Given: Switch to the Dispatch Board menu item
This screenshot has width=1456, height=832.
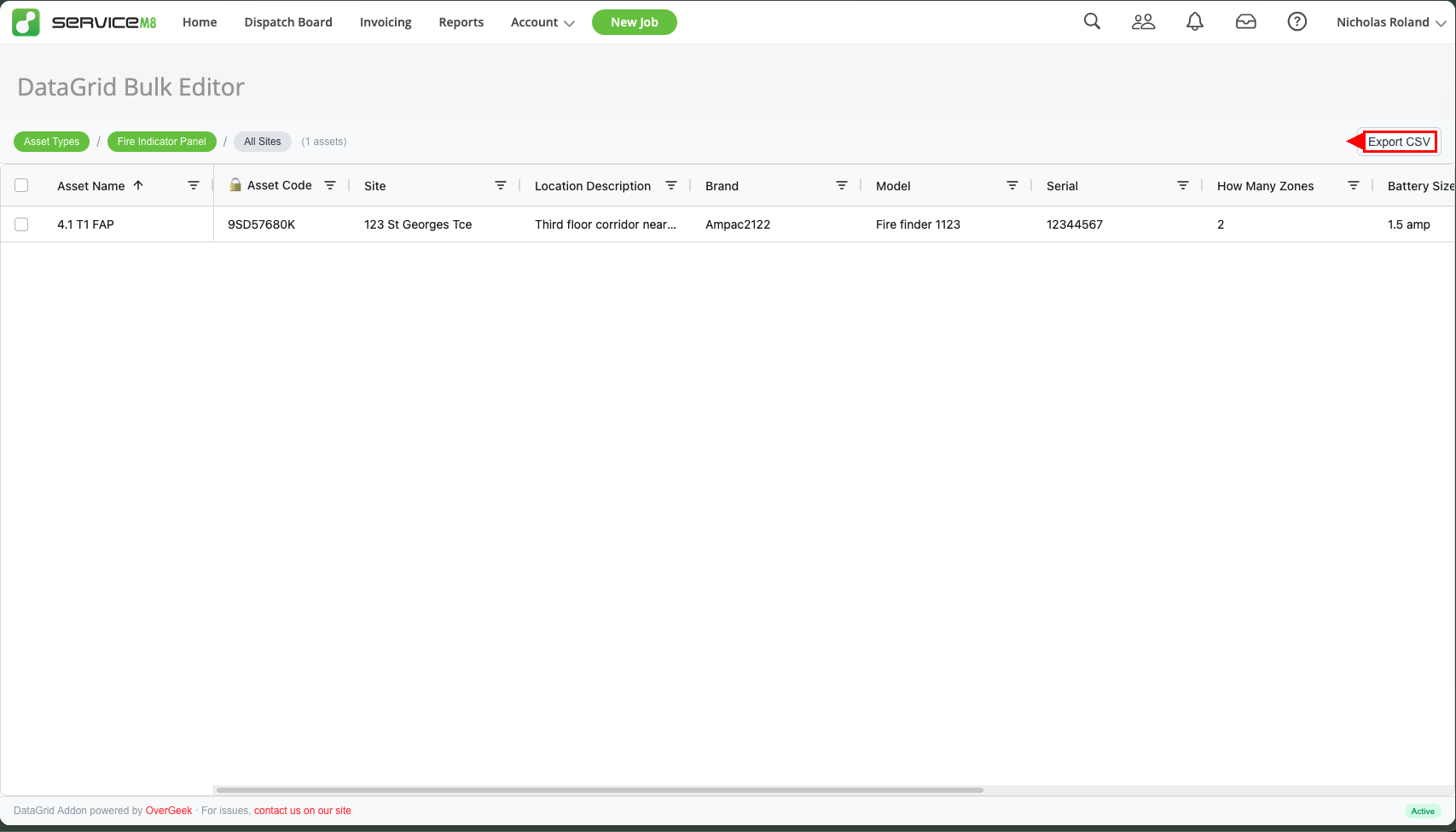Looking at the screenshot, I should pos(287,22).
